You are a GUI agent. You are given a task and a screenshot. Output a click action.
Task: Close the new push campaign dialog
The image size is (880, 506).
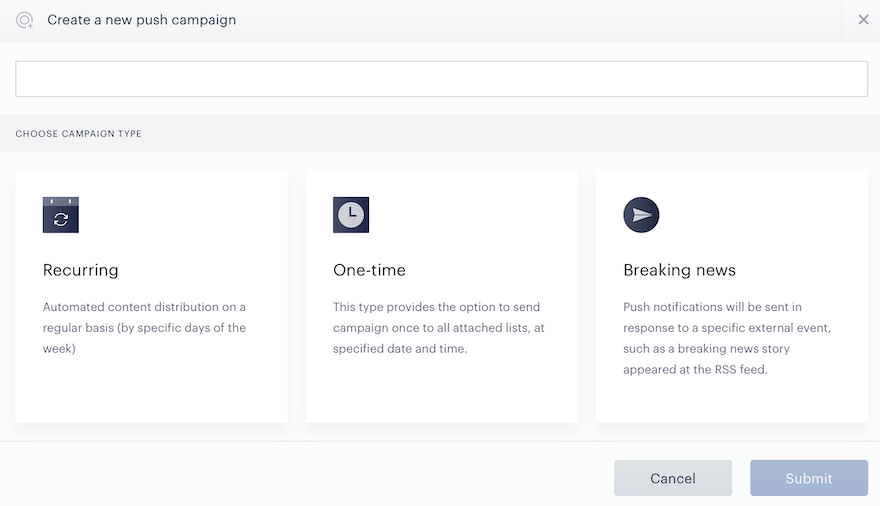pos(863,20)
